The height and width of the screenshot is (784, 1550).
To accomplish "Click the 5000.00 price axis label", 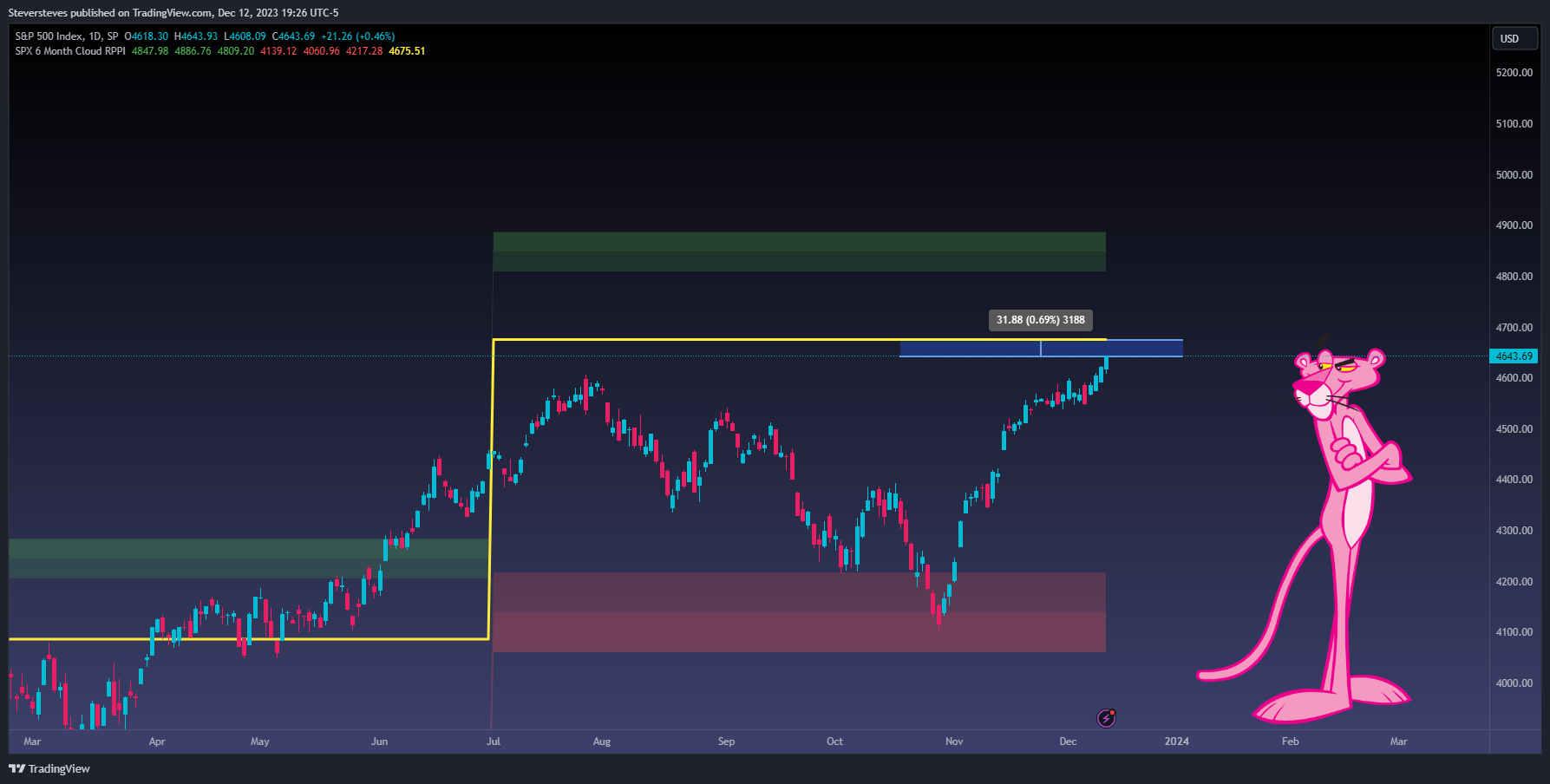I will pyautogui.click(x=1514, y=175).
